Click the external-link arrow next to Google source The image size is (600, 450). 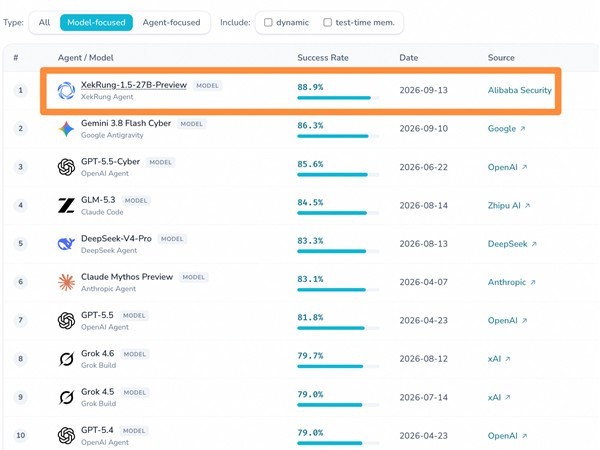point(523,129)
